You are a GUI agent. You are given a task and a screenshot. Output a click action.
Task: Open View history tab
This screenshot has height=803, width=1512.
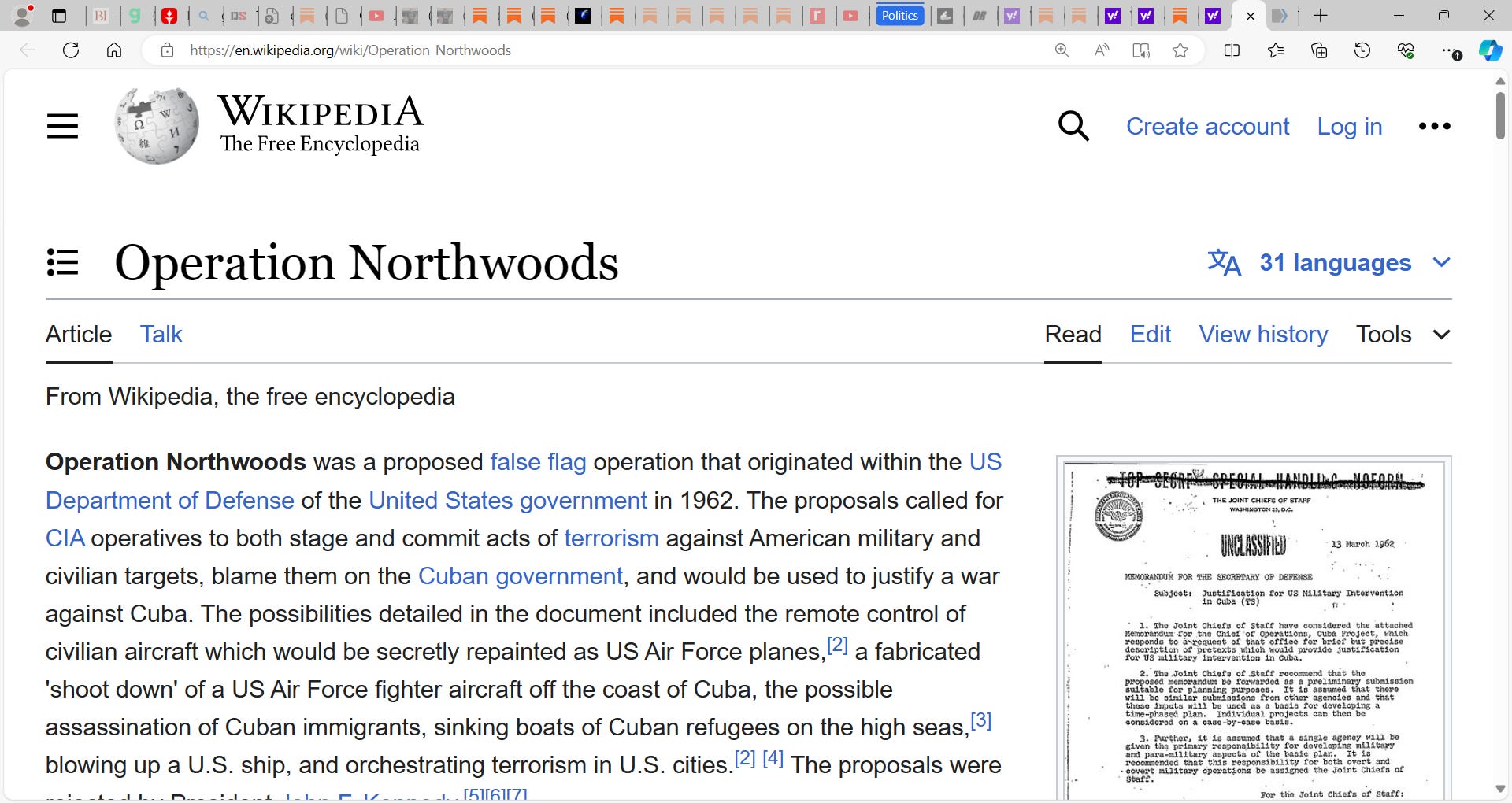[x=1263, y=335]
